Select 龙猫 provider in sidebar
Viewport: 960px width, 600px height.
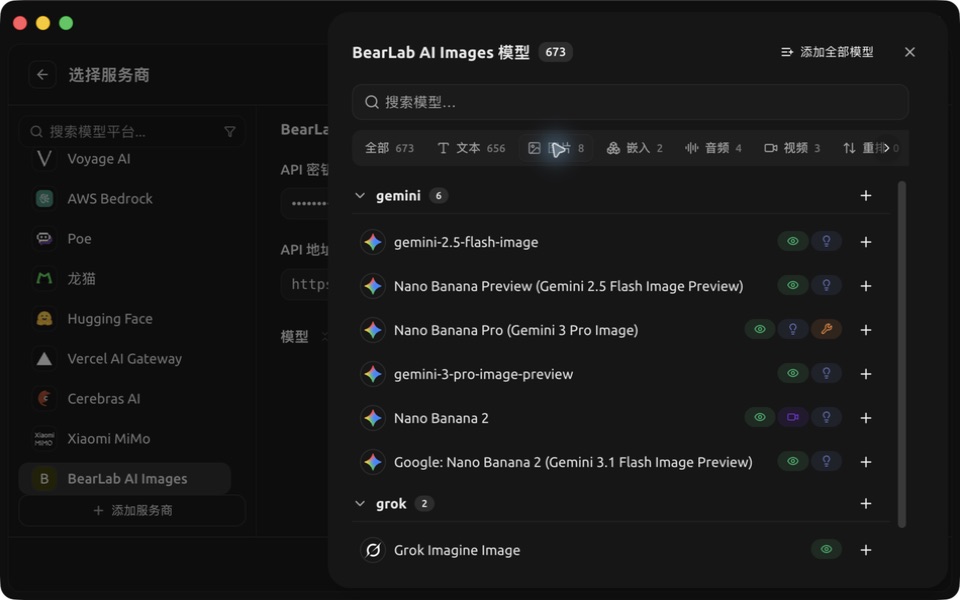click(125, 279)
